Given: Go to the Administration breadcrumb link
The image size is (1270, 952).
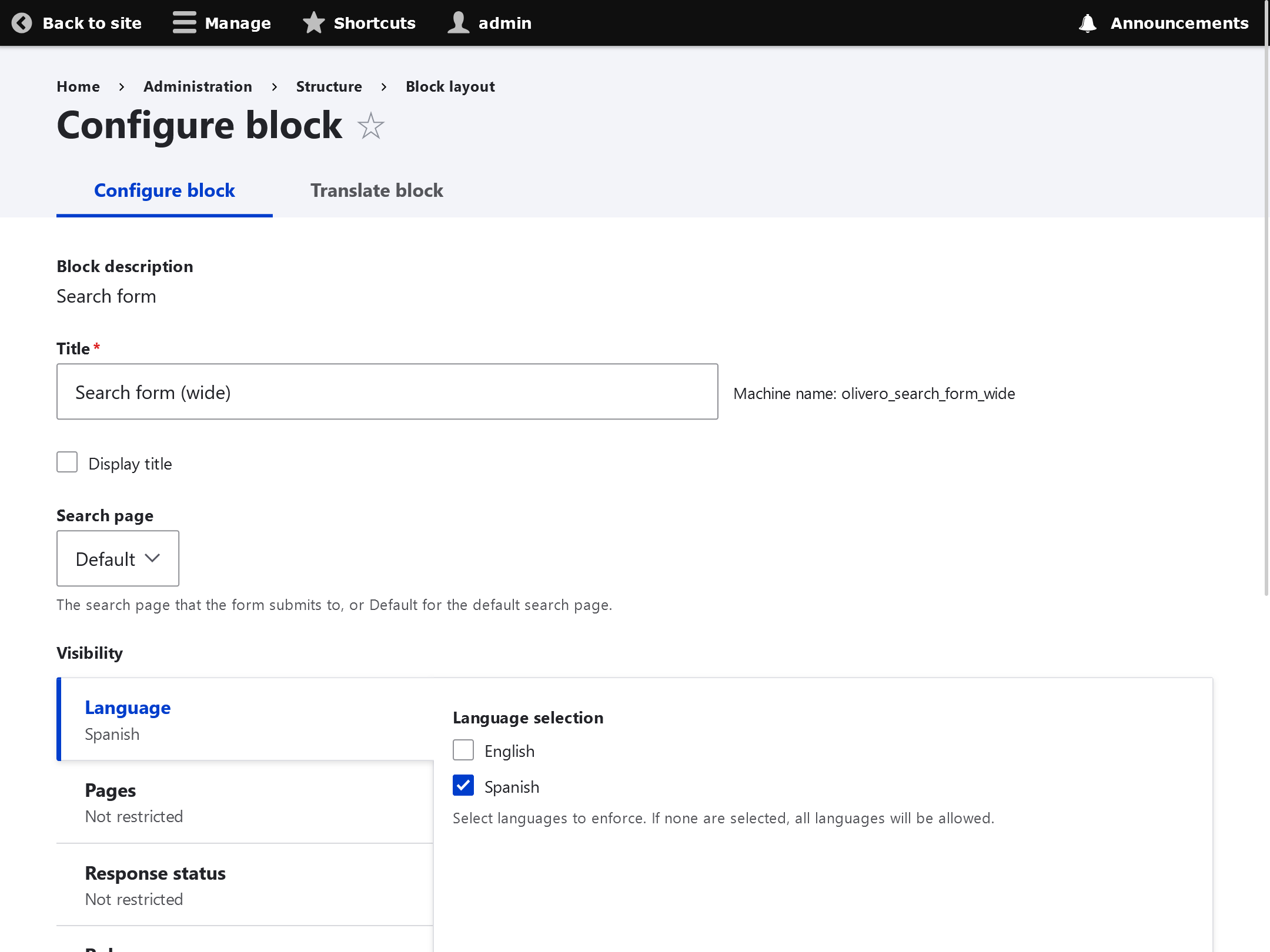Looking at the screenshot, I should click(198, 86).
